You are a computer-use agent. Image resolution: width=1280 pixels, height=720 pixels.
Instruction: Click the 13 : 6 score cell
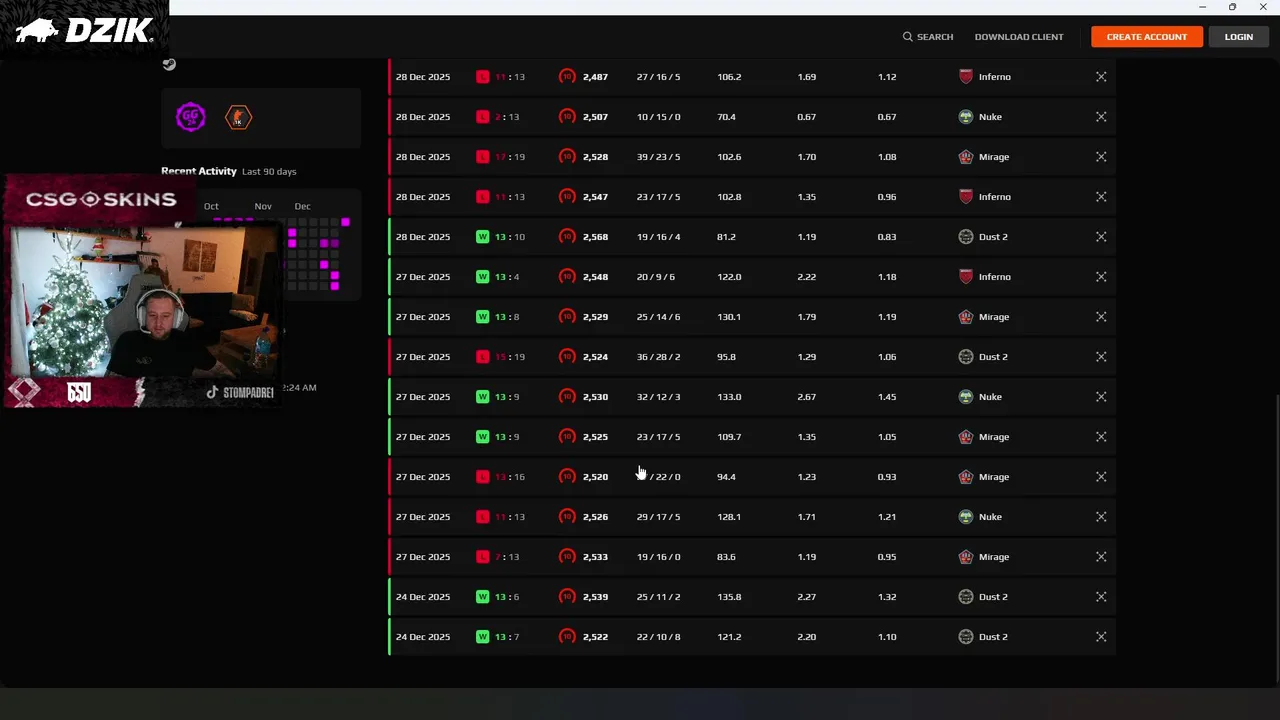pos(507,597)
